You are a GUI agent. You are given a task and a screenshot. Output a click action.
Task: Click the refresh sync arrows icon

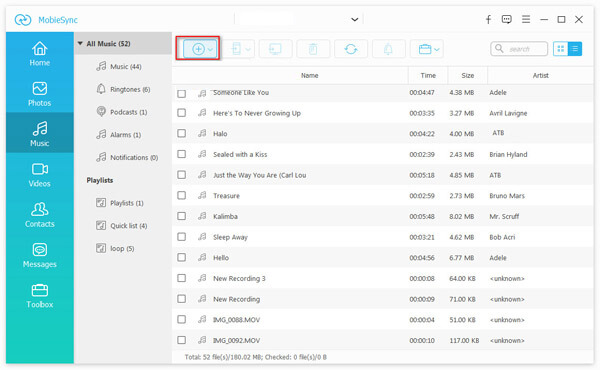pyautogui.click(x=351, y=49)
